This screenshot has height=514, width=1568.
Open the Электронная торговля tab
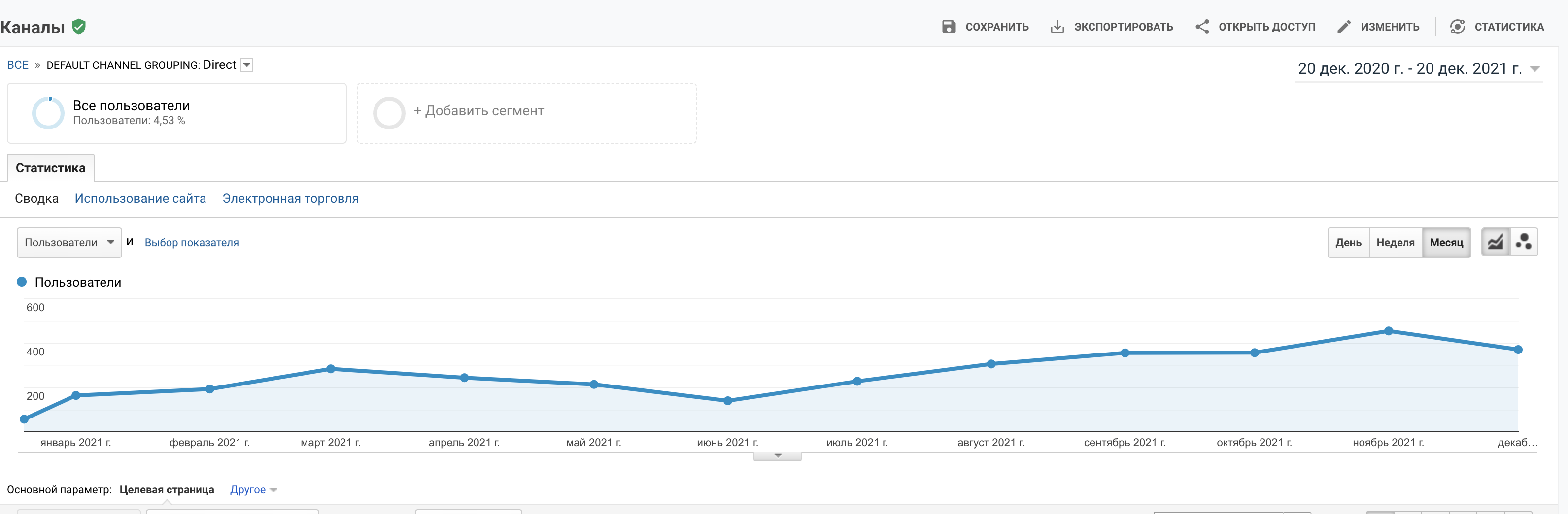click(x=290, y=199)
